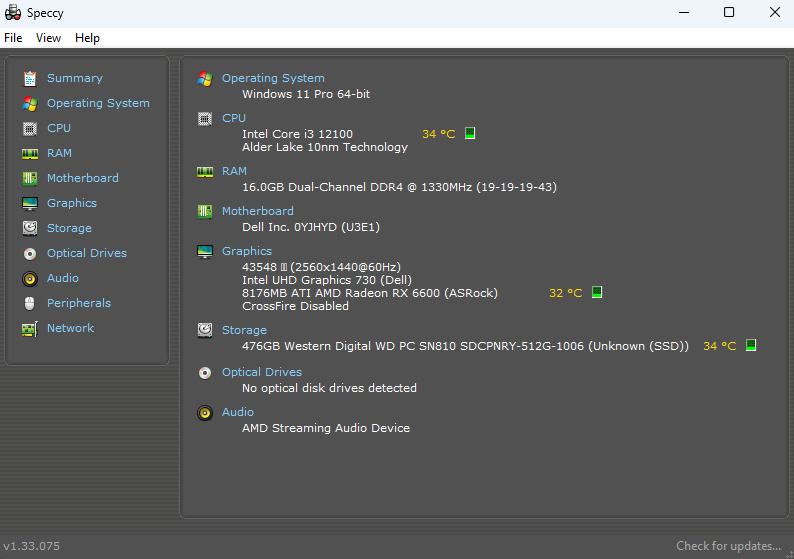
Task: Click the green temperature indicator next to Radeon 32 °C
Action: coord(597,292)
